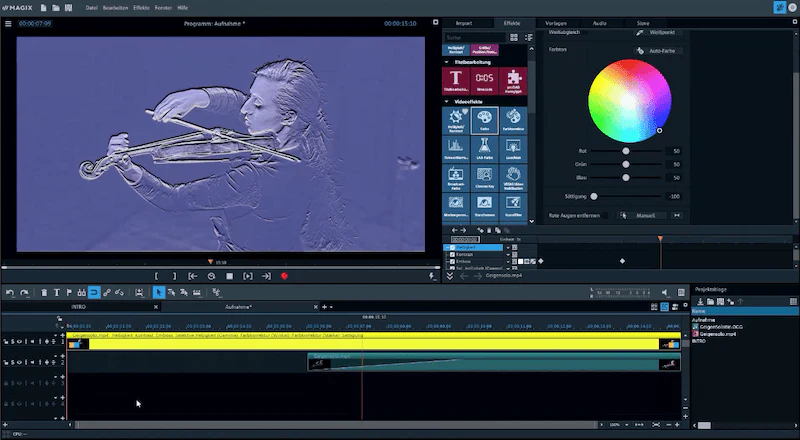Toggle the Rote Augen entfernen checkbox
The image size is (800, 440).
[605, 215]
